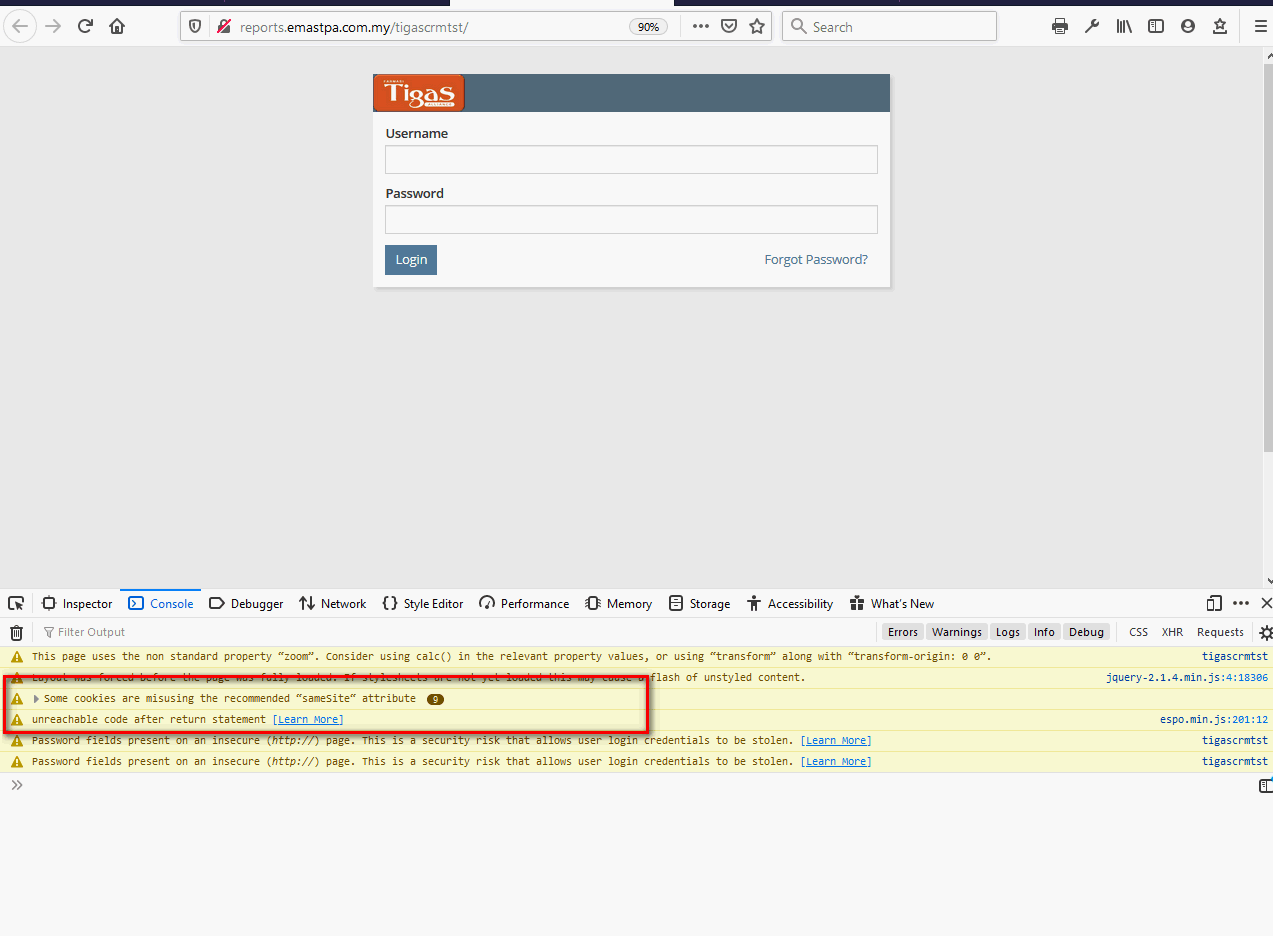The width and height of the screenshot is (1273, 936).
Task: Follow the Forgot Password? link
Action: (x=816, y=260)
